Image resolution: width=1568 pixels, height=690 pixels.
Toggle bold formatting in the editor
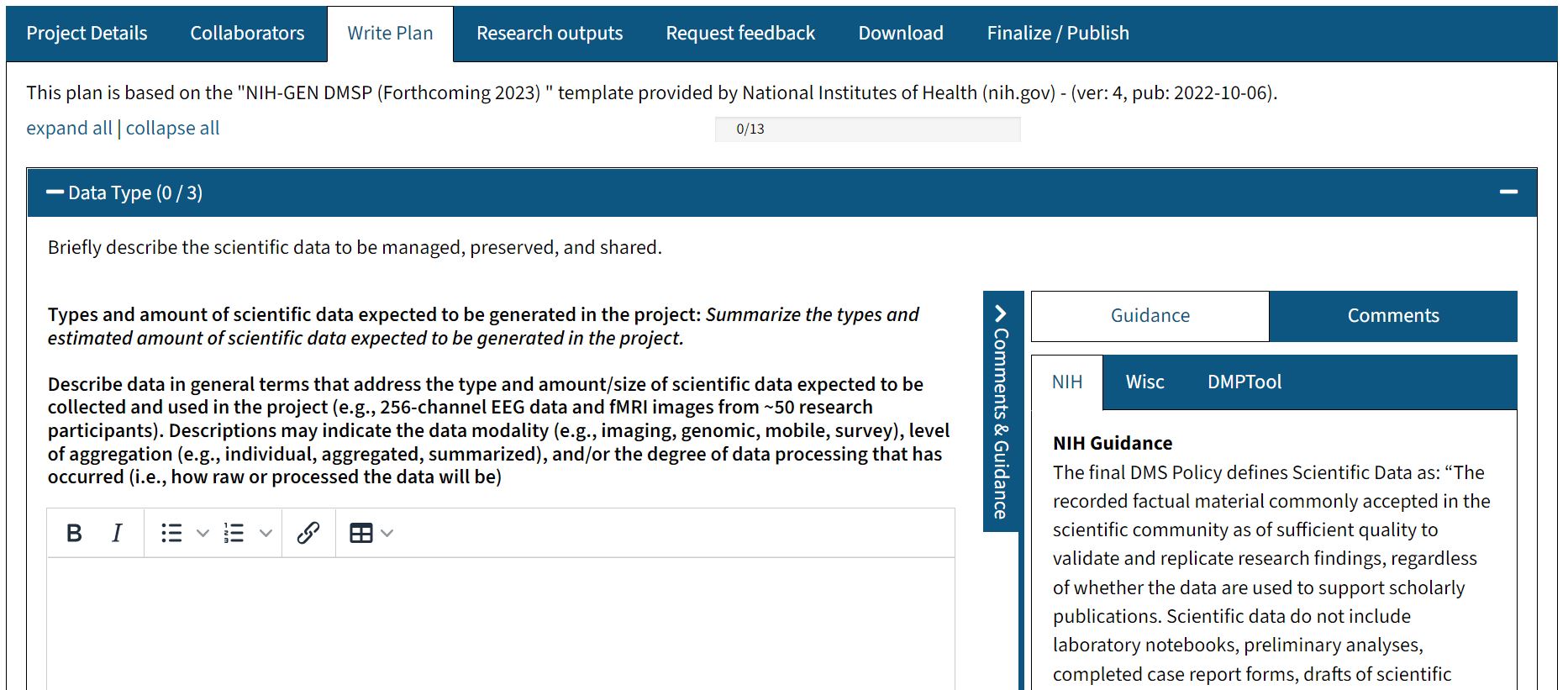(74, 533)
